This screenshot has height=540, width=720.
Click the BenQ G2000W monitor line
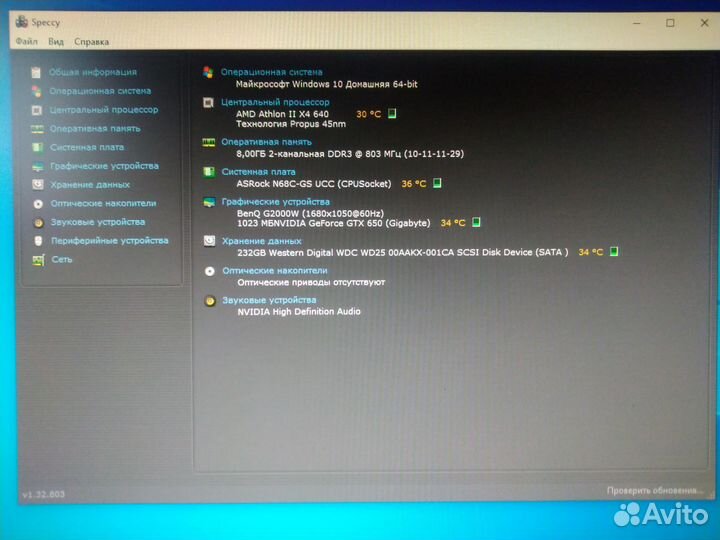[x=310, y=214]
